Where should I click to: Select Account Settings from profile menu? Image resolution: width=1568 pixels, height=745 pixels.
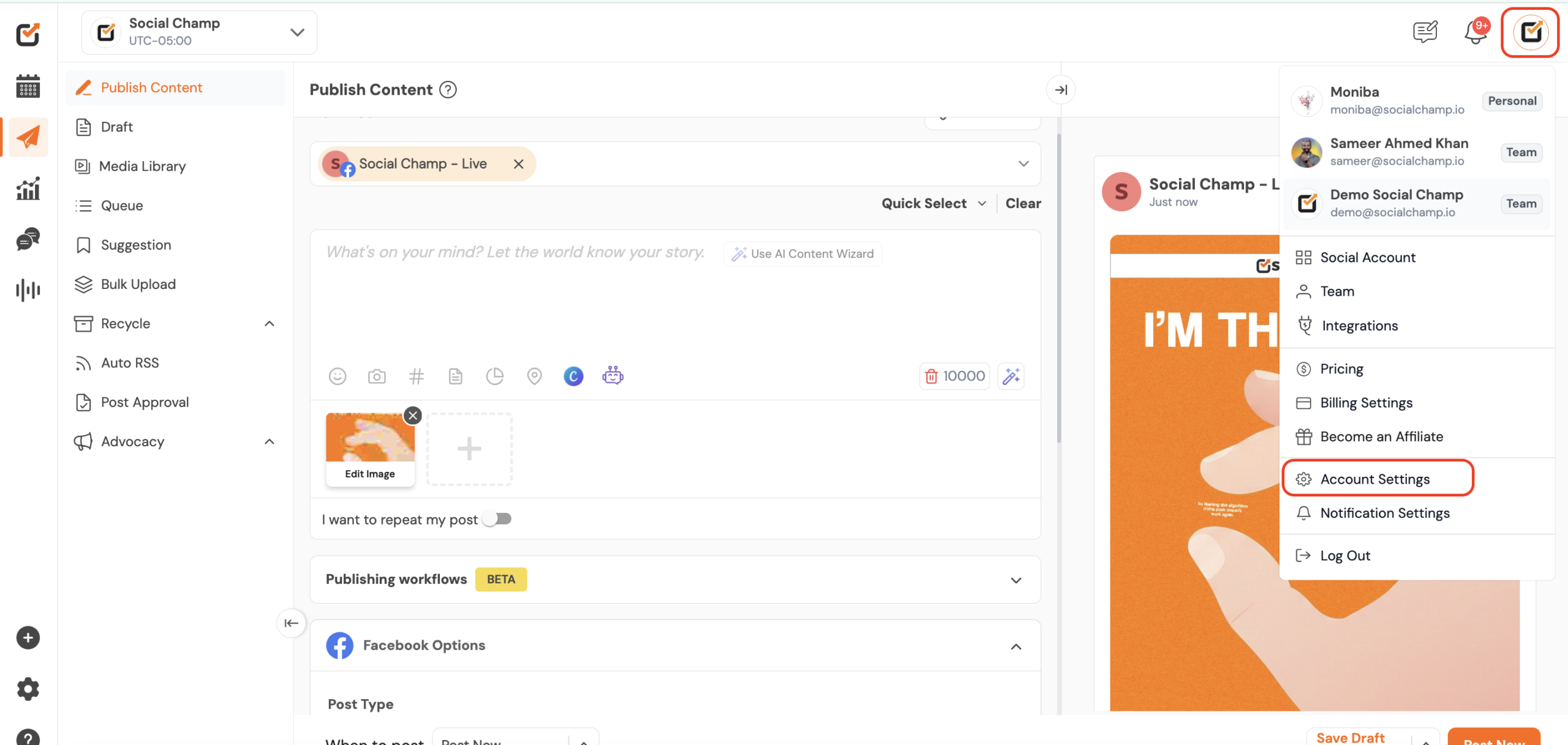(1375, 479)
